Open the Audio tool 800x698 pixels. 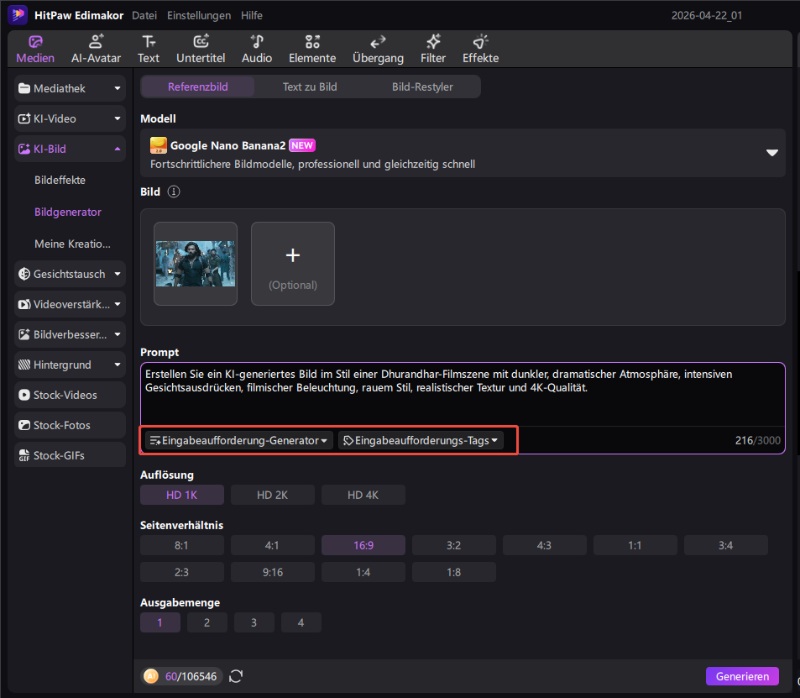click(257, 48)
